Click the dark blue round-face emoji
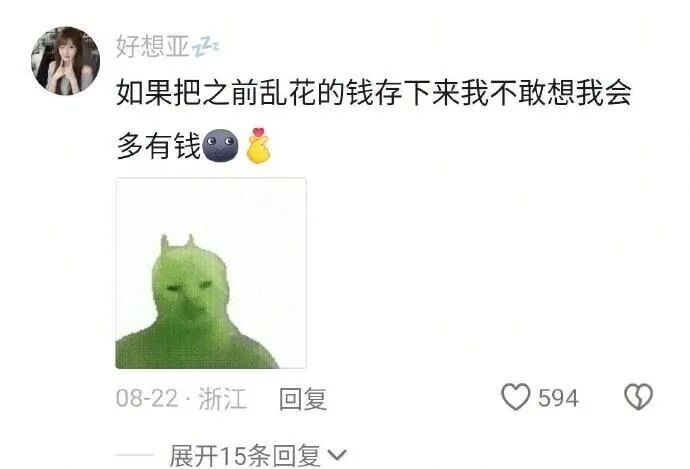This screenshot has height=469, width=690. tap(220, 146)
